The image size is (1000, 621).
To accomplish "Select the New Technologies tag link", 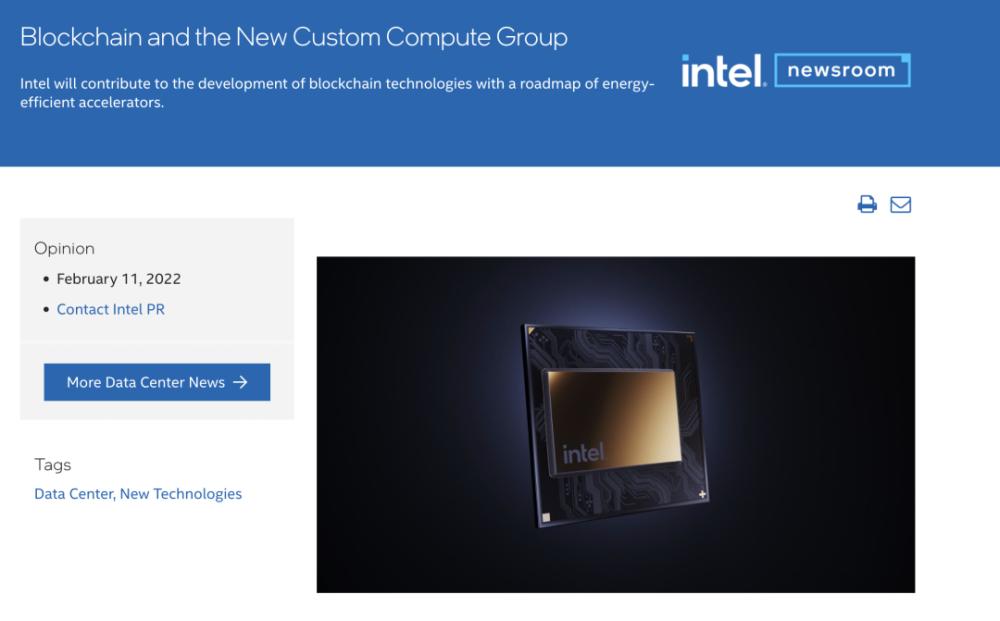I will [x=180, y=494].
